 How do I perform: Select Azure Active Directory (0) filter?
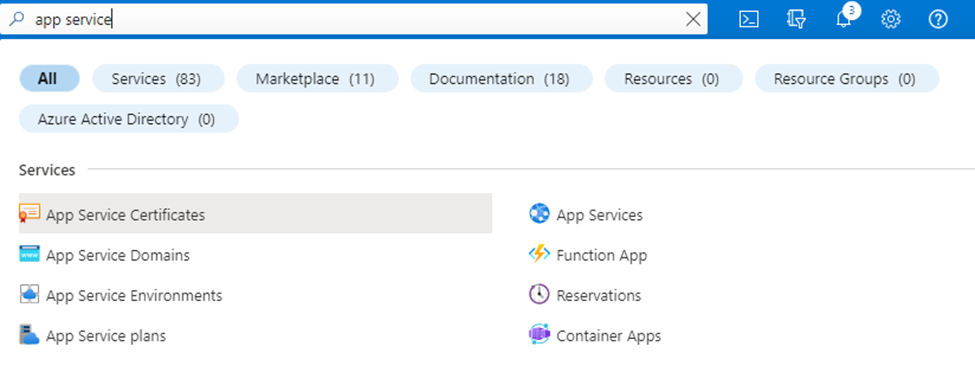tap(129, 118)
